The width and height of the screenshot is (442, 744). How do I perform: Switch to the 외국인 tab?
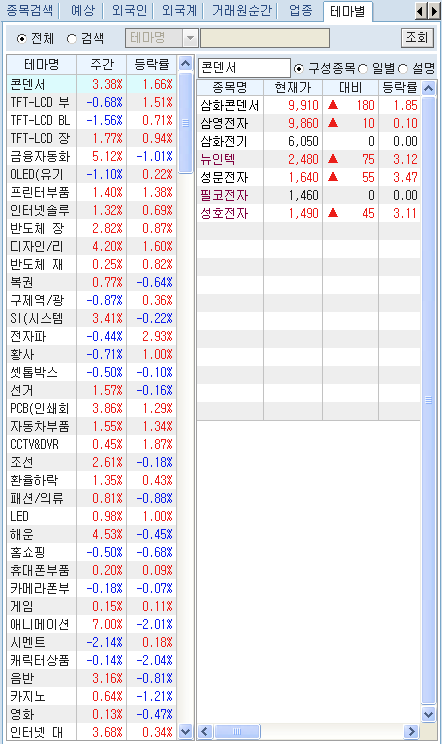129,10
